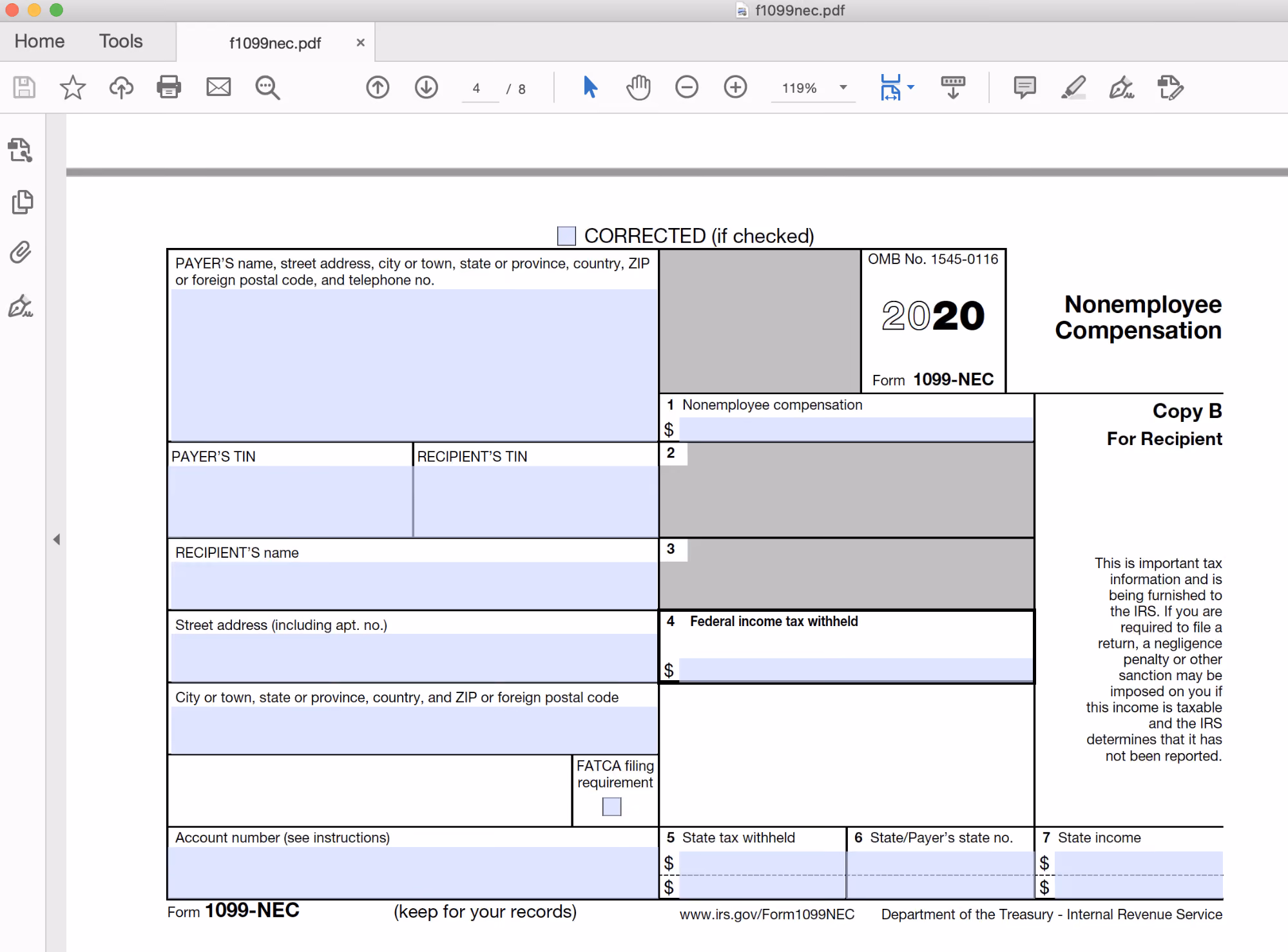
Task: Add a comment sticky note
Action: pyautogui.click(x=1024, y=87)
